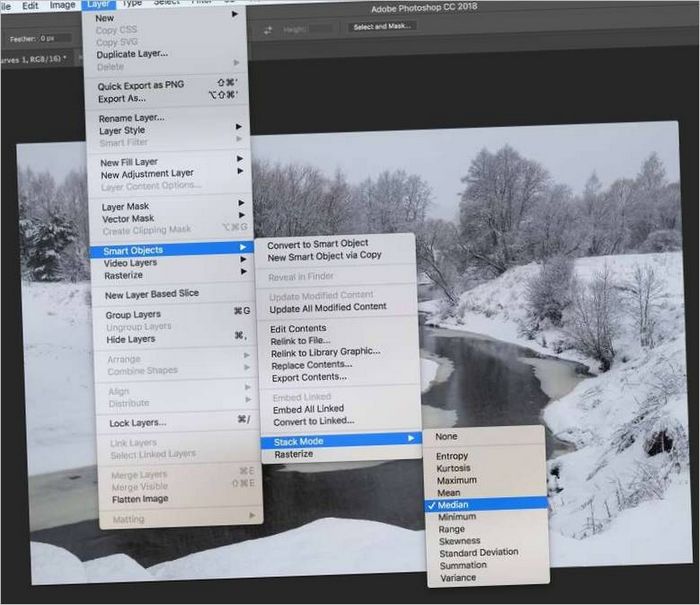
Task: Set stack mode to Skewness
Action: (487, 541)
